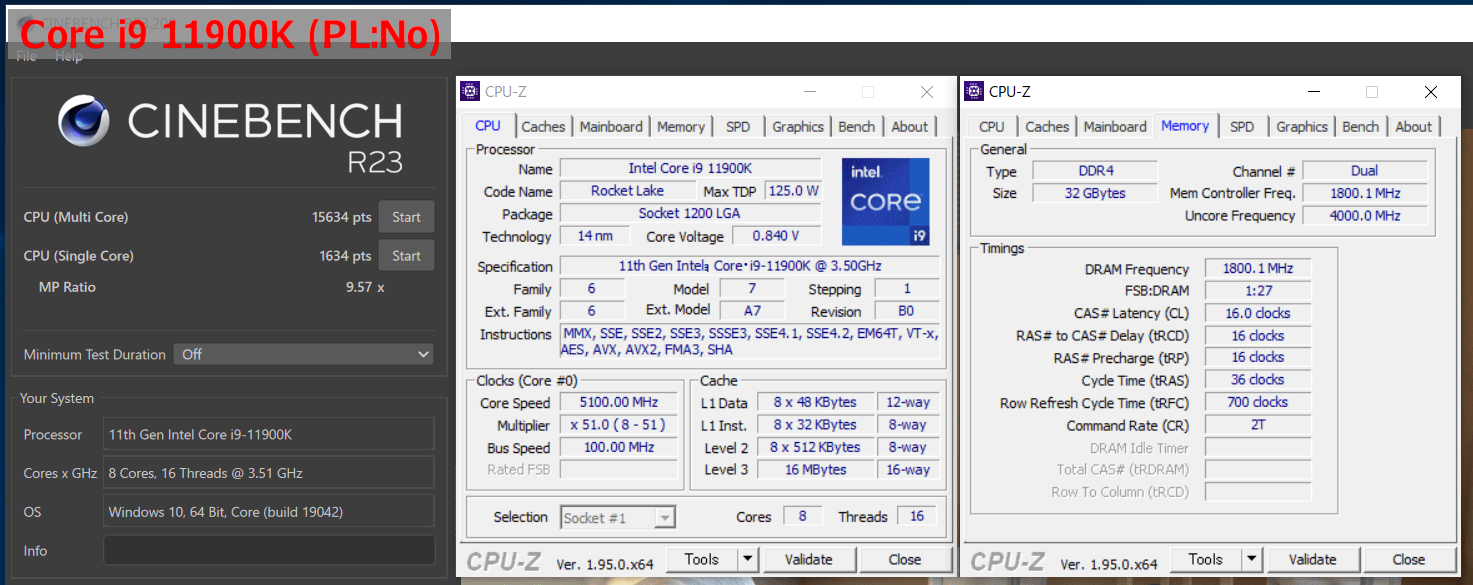Open Tools dropdown arrow in left CPU-Z window
1473x585 pixels.
tap(748, 560)
